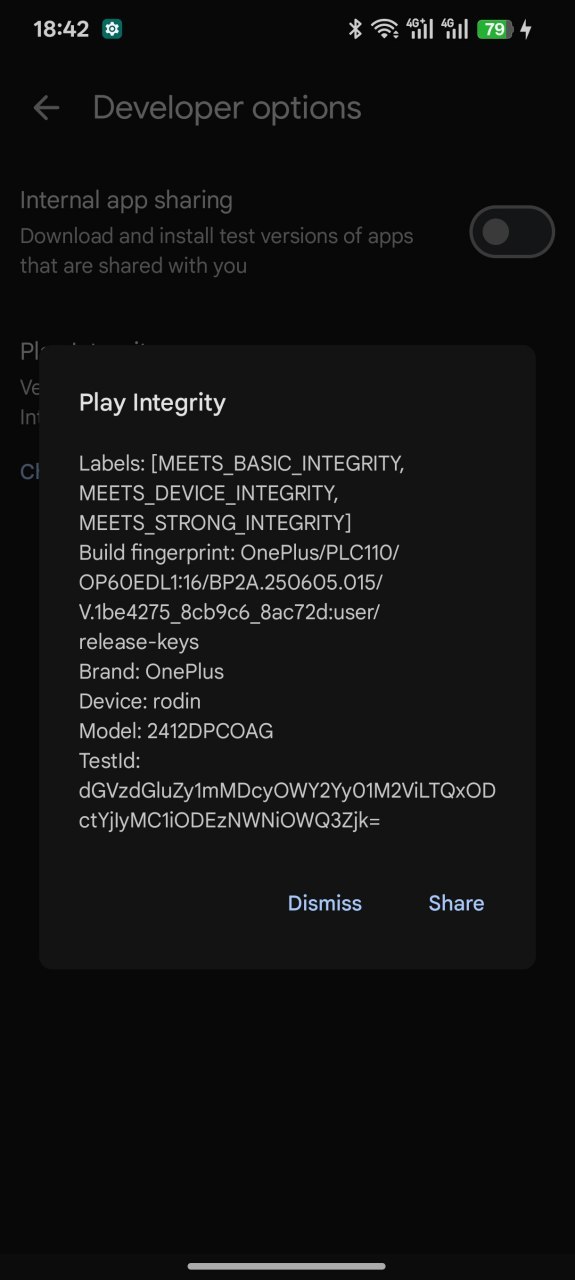This screenshot has width=575, height=1280.
Task: Tap the second 4G signal icon
Action: (455, 29)
